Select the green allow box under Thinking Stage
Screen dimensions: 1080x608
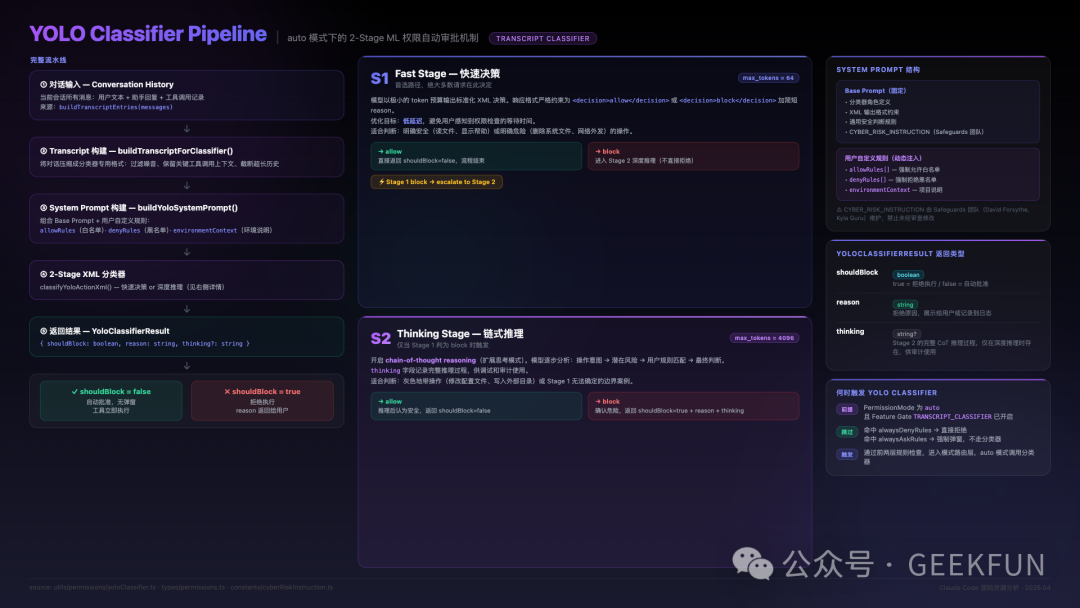(x=476, y=406)
